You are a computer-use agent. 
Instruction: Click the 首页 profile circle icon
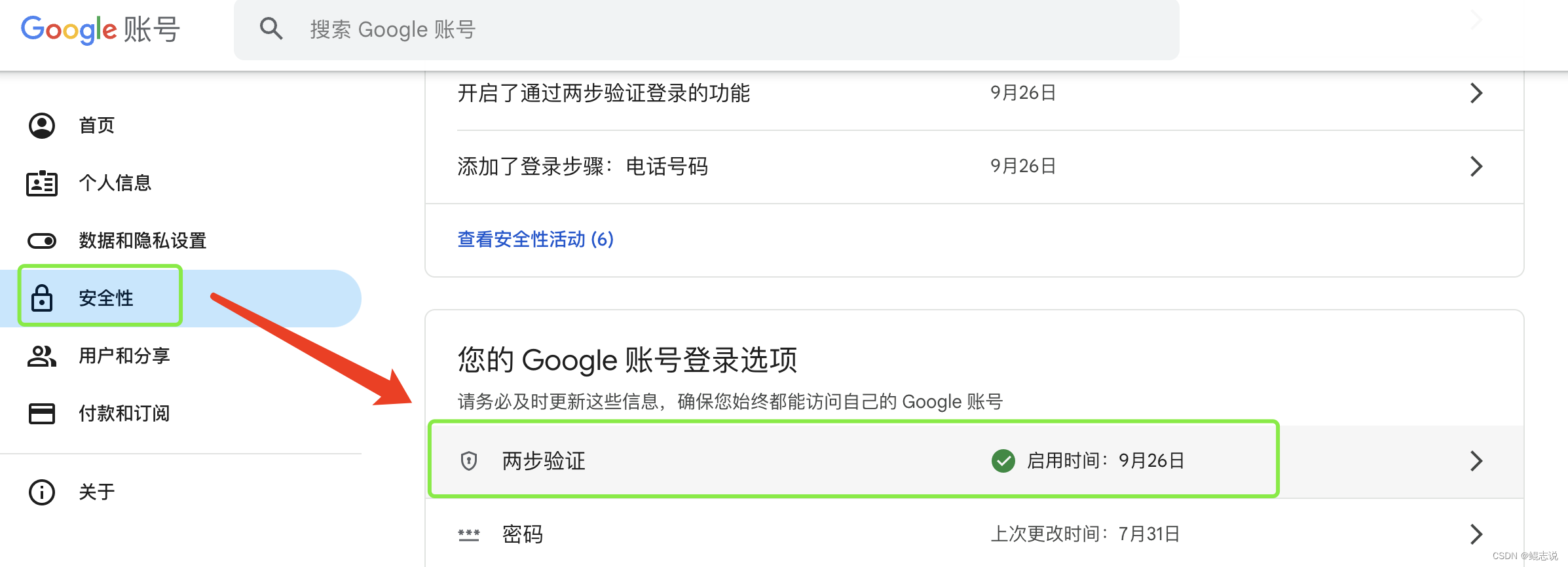42,125
